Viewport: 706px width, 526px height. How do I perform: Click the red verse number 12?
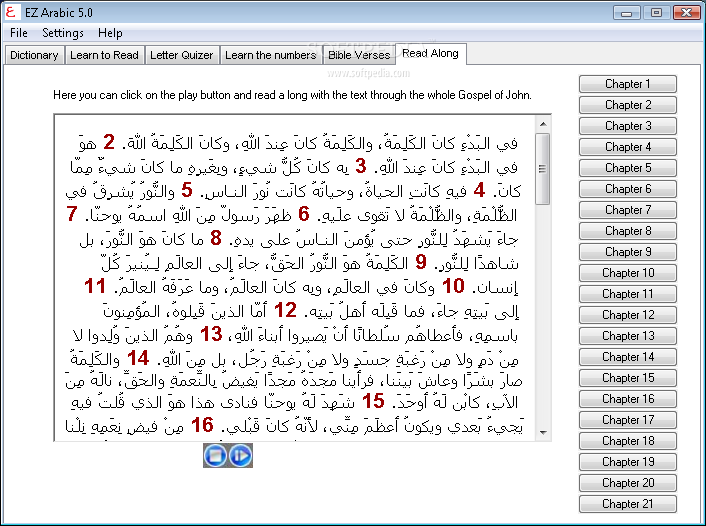285,310
